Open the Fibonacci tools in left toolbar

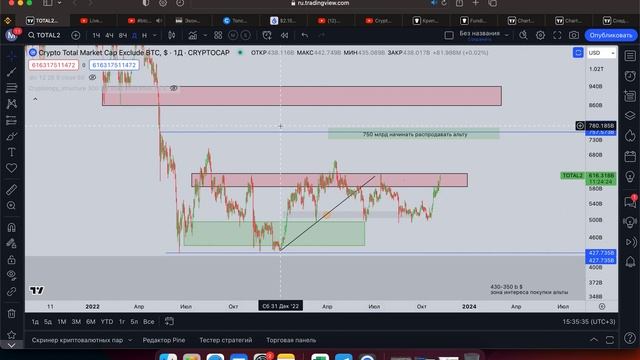(x=11, y=88)
